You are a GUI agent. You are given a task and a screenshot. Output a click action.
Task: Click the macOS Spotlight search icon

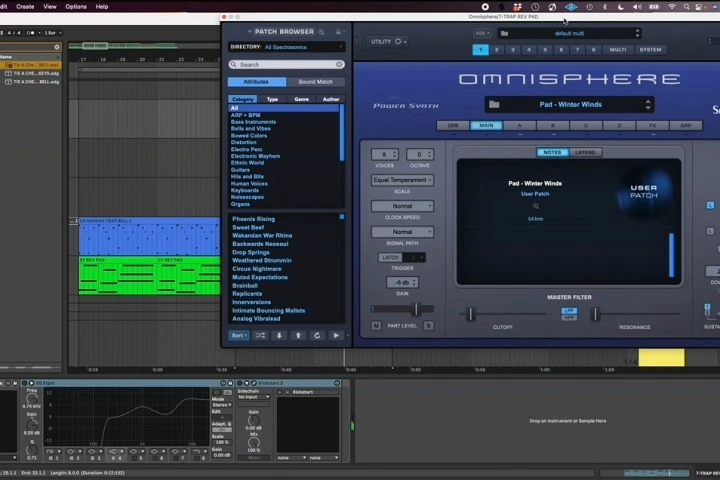click(686, 7)
